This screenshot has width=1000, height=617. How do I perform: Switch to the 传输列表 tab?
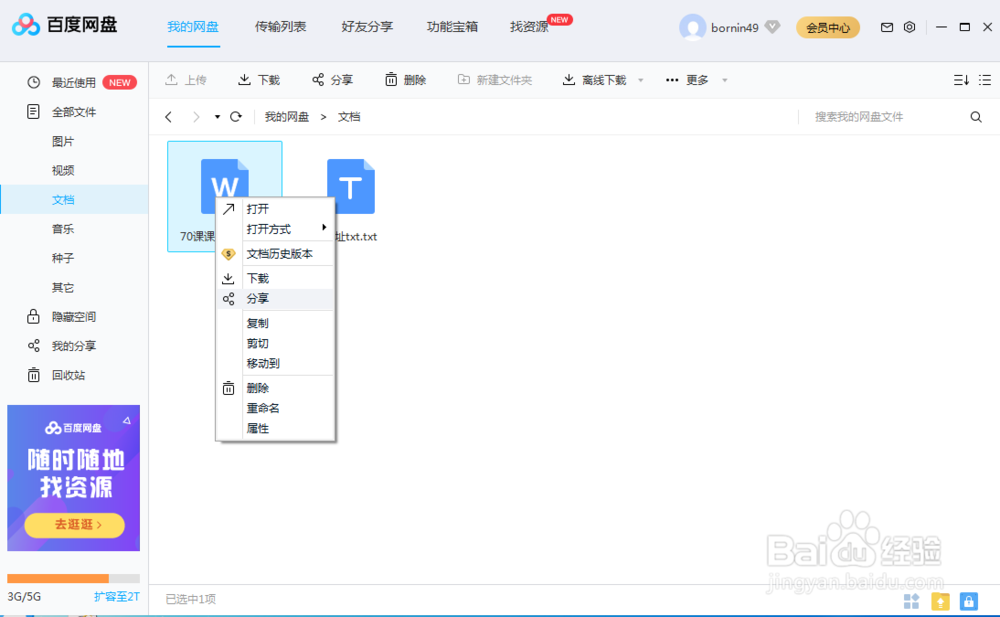280,28
